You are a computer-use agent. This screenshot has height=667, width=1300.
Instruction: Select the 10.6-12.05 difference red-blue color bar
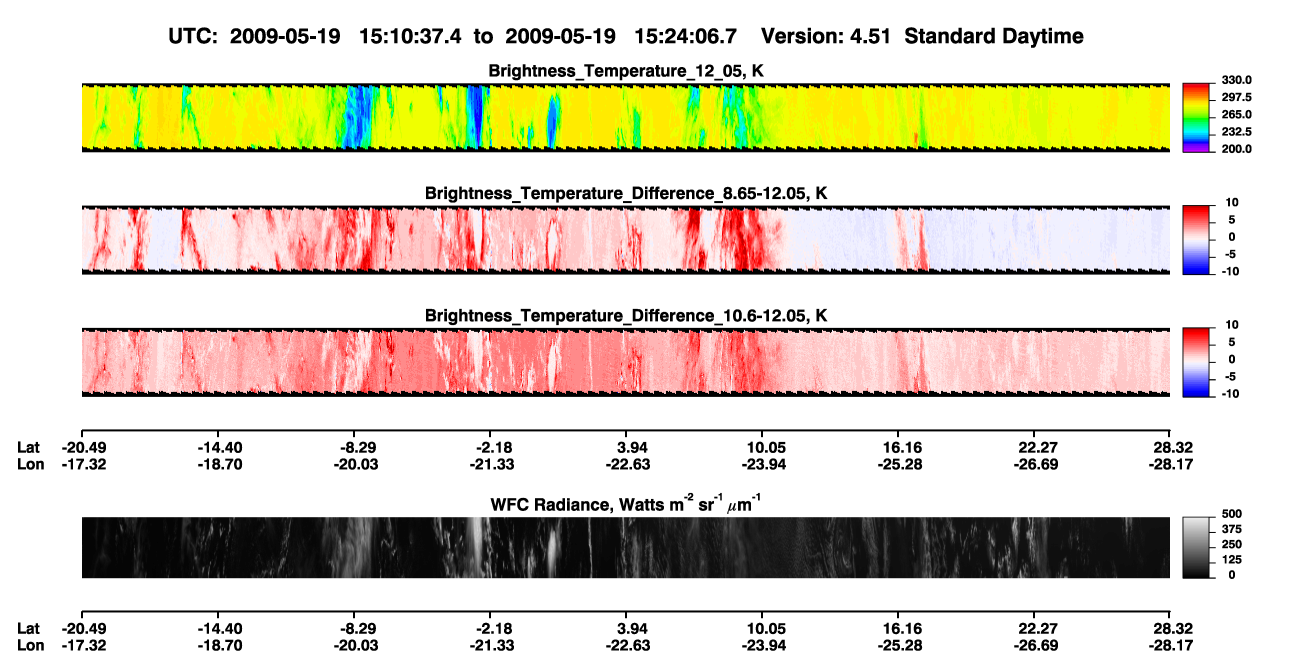click(x=1197, y=362)
